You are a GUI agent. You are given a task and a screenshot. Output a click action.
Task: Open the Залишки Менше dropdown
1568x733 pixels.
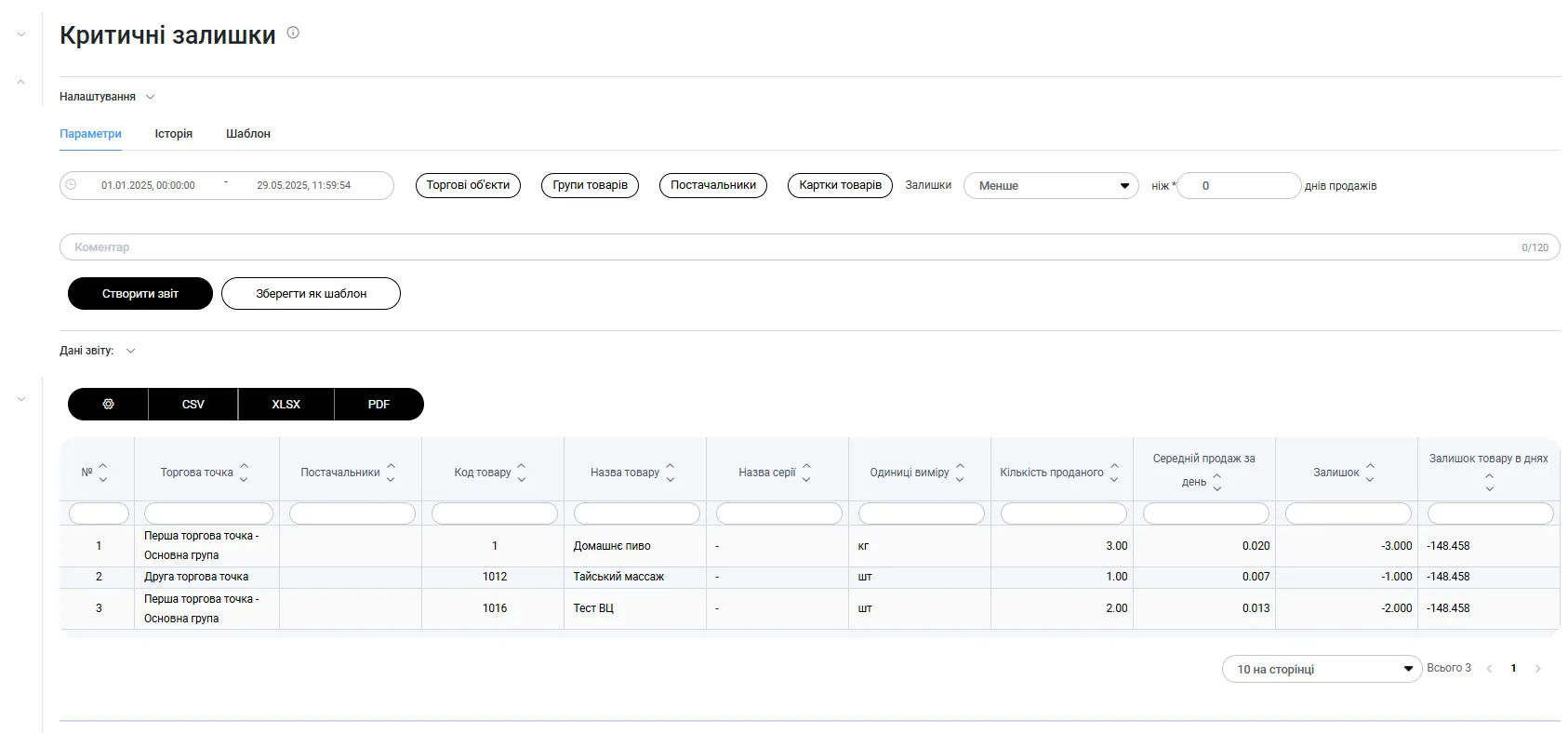pos(1050,186)
